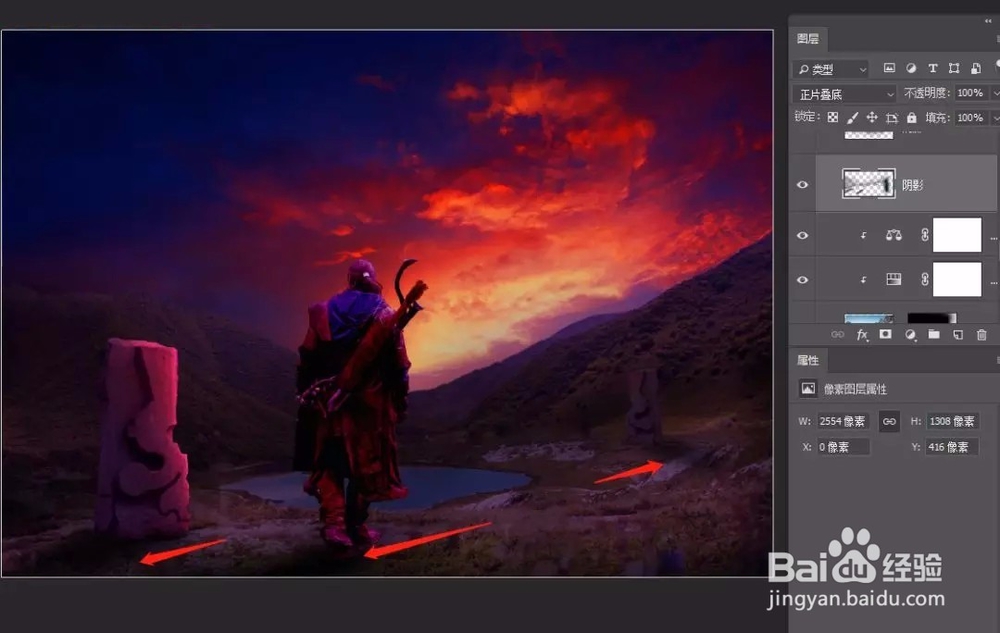The image size is (1000, 633).
Task: Toggle width-height link constraint in Properties
Action: 889,421
